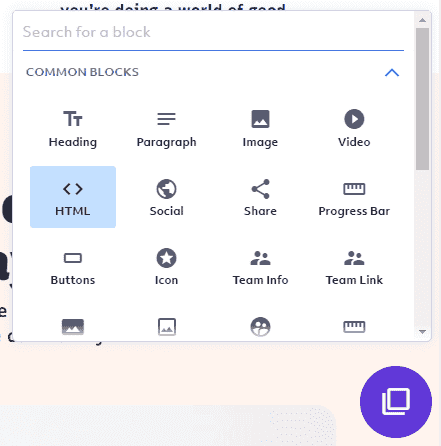Click the block panel scrollbar thumb
The height and width of the screenshot is (446, 441).
(422, 99)
